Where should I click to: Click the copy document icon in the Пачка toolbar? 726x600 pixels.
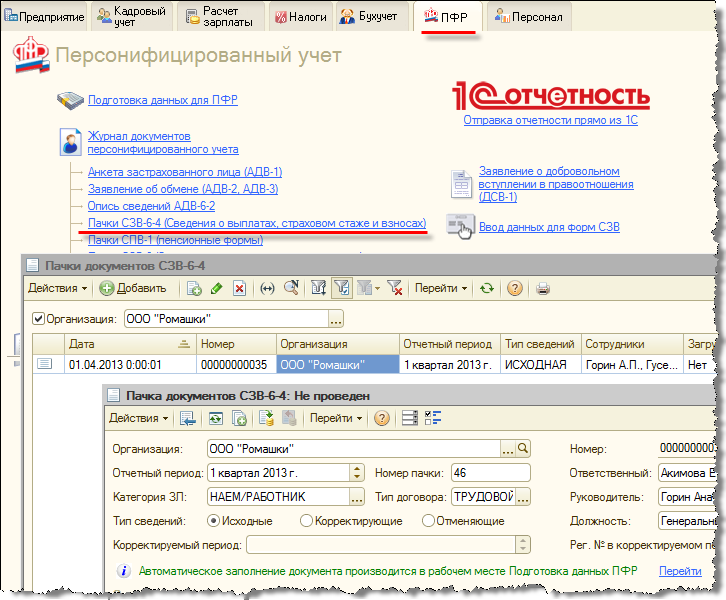239,419
